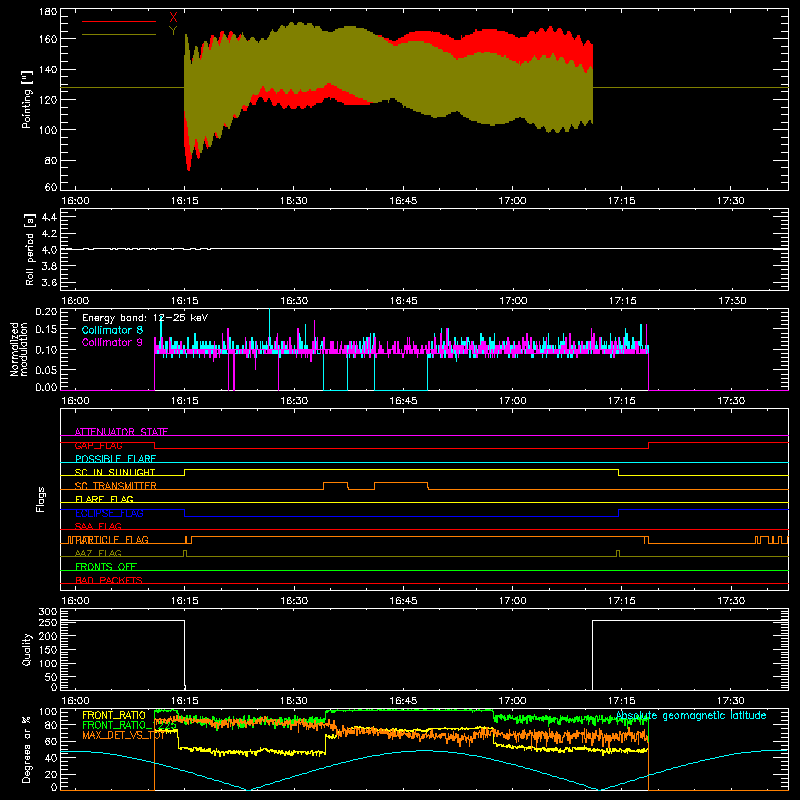Click the green 'FRONTS_OFF' label
This screenshot has width=800, height=800.
106,567
